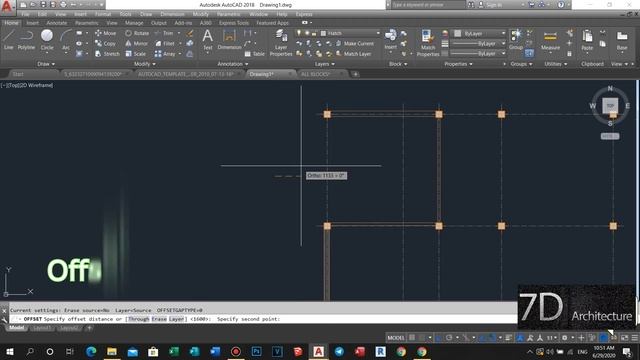Expand the Block panel
The image size is (640, 360).
coord(398,64)
